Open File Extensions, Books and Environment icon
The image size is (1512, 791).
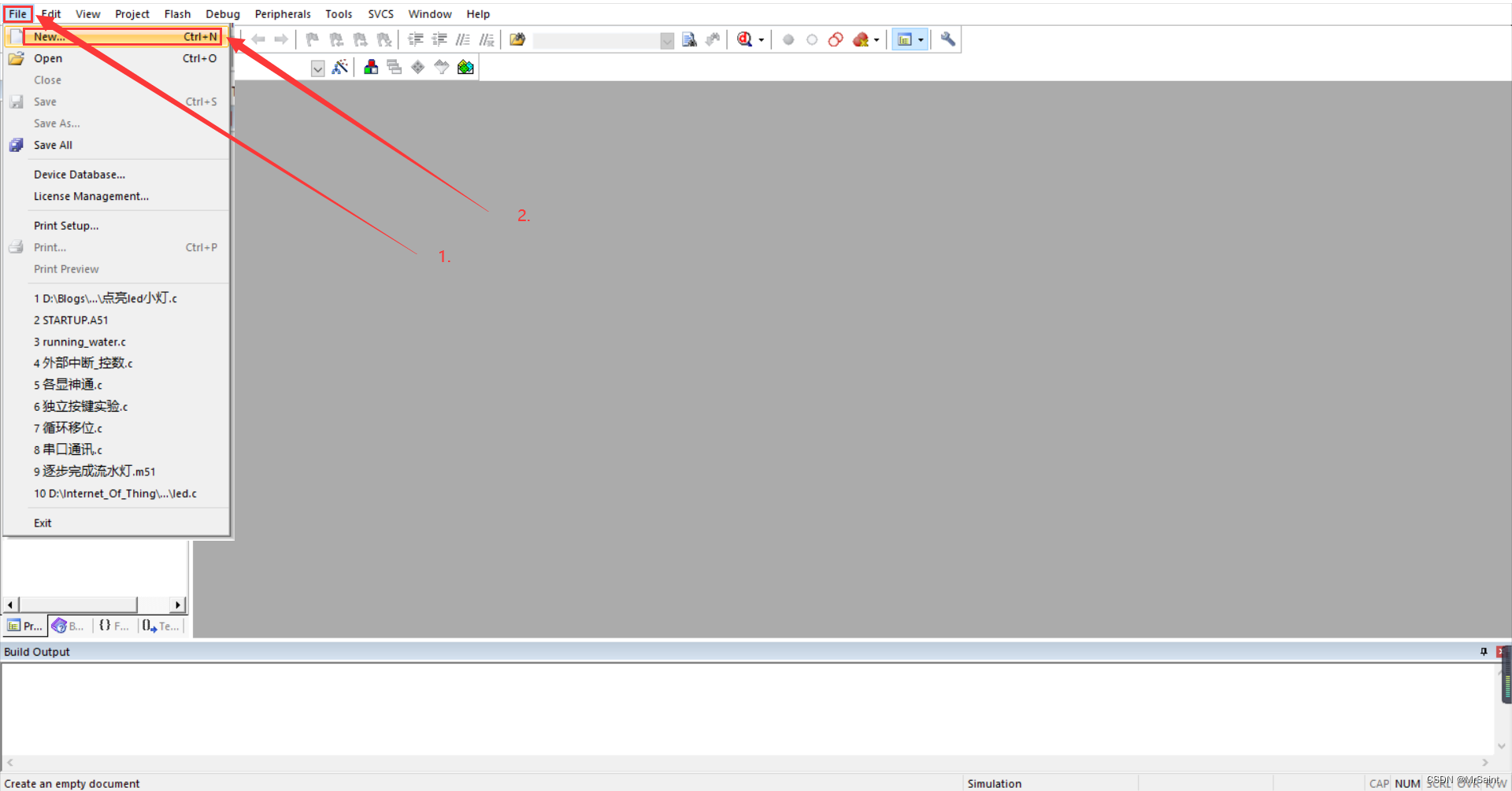371,68
